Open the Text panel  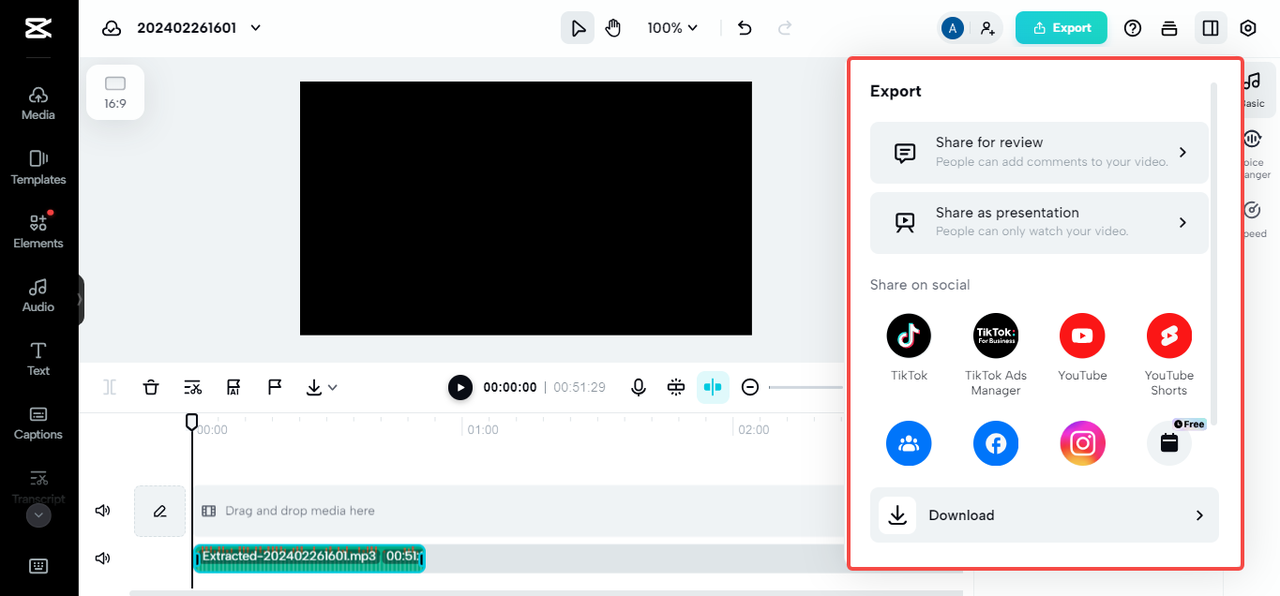tap(38, 359)
